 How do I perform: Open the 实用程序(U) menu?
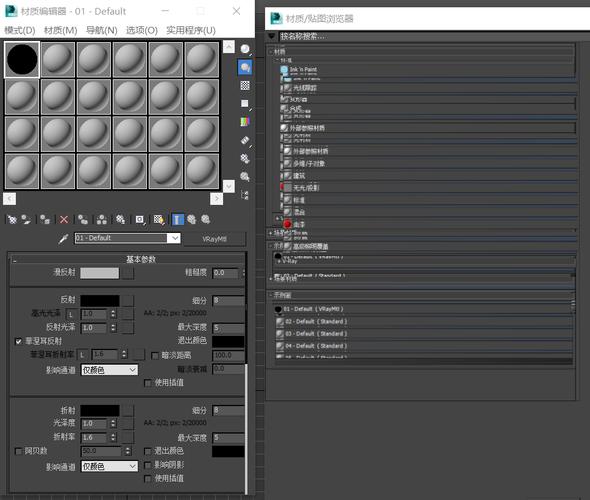[x=191, y=30]
